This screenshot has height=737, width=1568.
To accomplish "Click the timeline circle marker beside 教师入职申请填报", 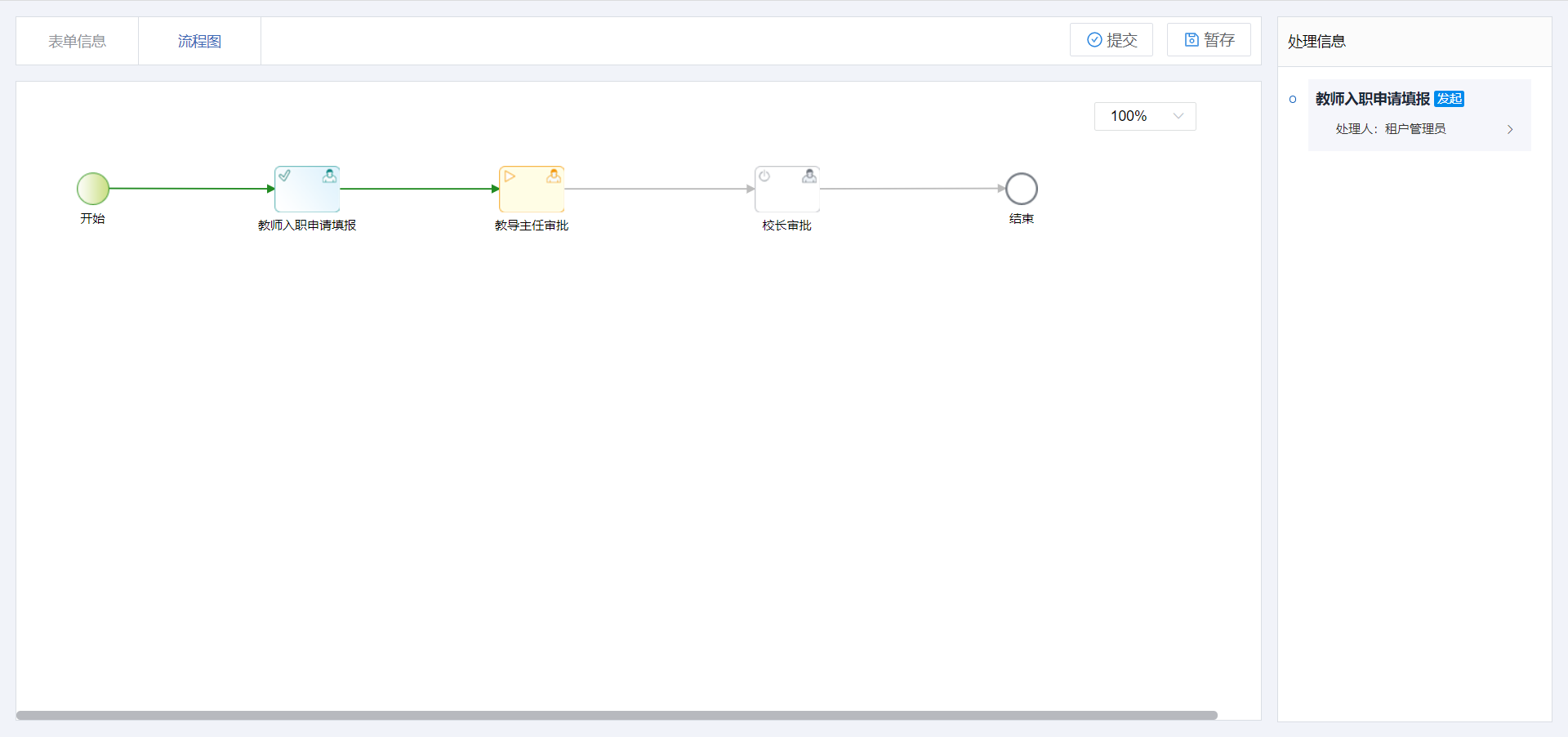I will pyautogui.click(x=1293, y=100).
